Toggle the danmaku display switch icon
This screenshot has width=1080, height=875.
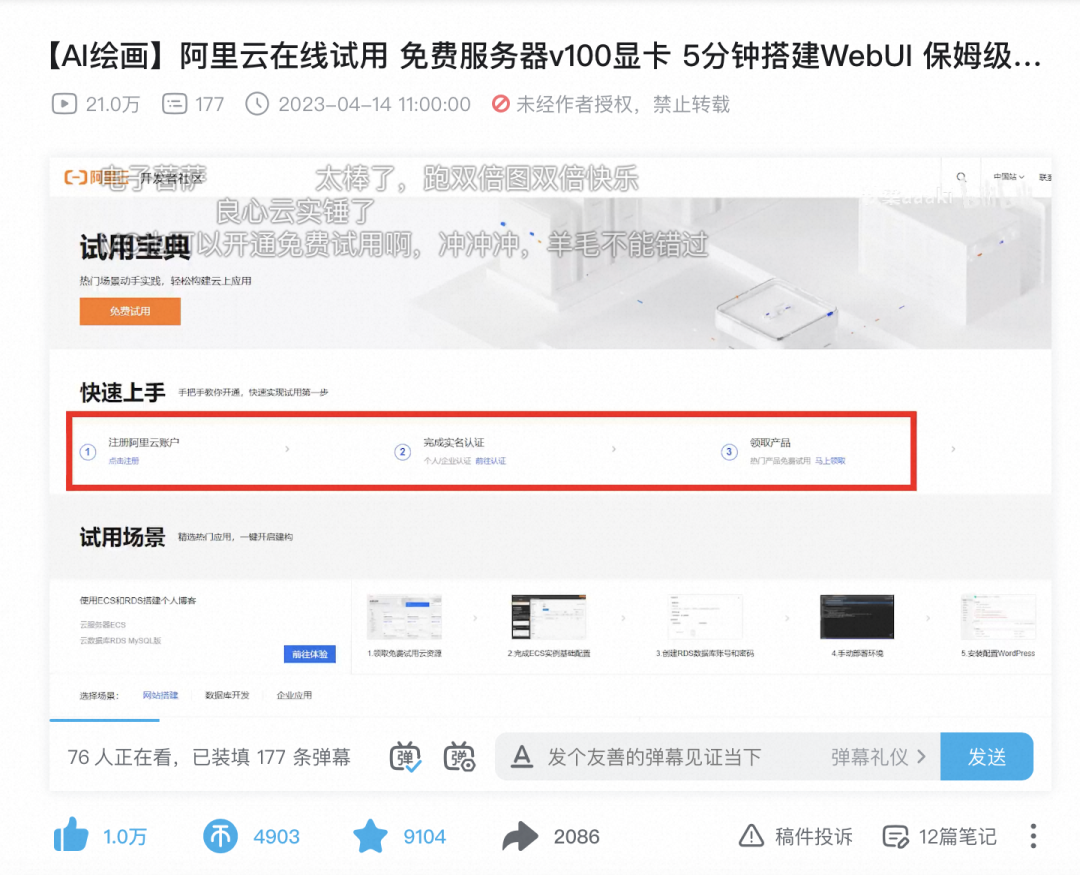coord(406,756)
